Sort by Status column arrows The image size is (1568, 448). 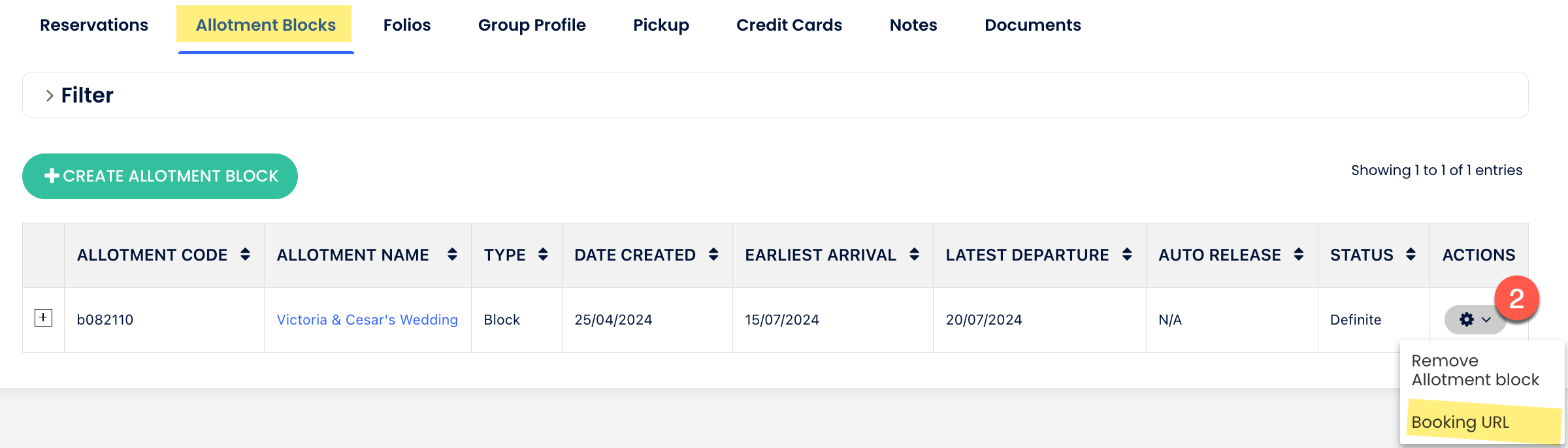tap(1411, 255)
